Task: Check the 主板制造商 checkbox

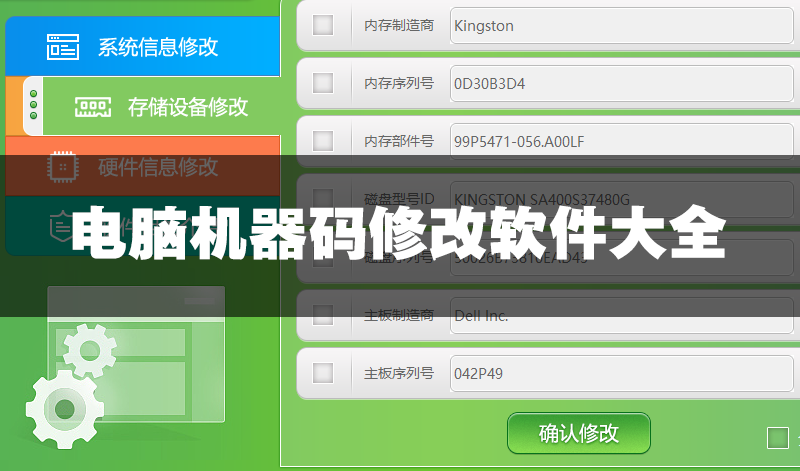Action: [322, 315]
